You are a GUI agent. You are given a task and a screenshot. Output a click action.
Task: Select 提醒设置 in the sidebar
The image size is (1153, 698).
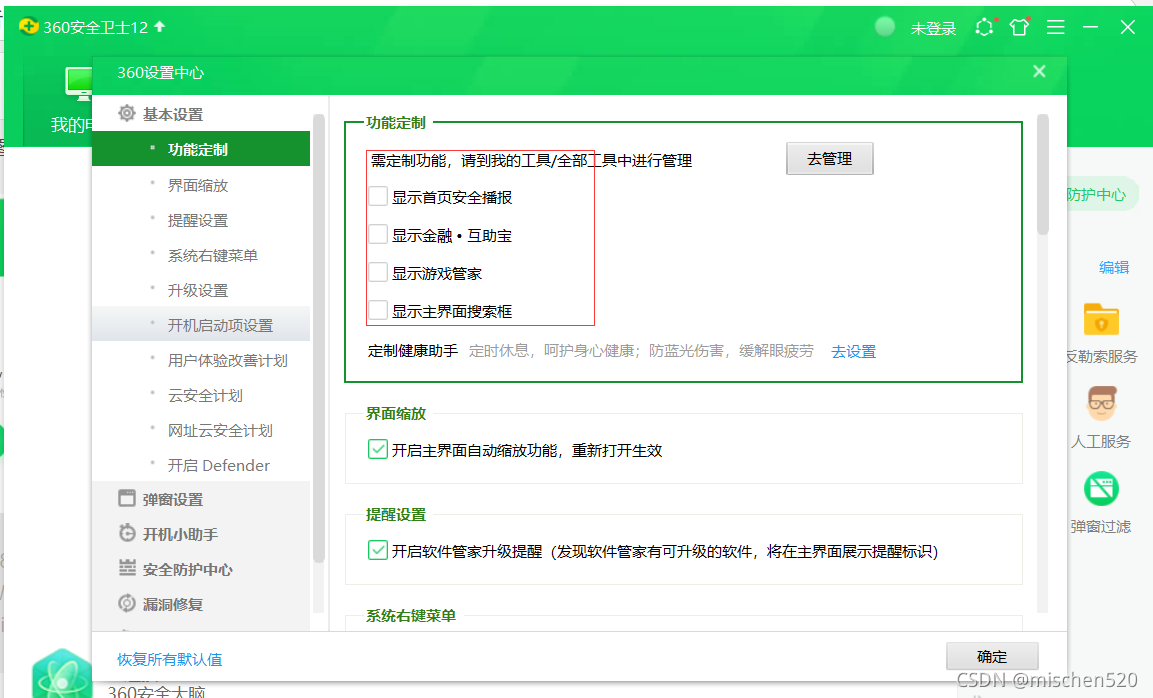201,220
